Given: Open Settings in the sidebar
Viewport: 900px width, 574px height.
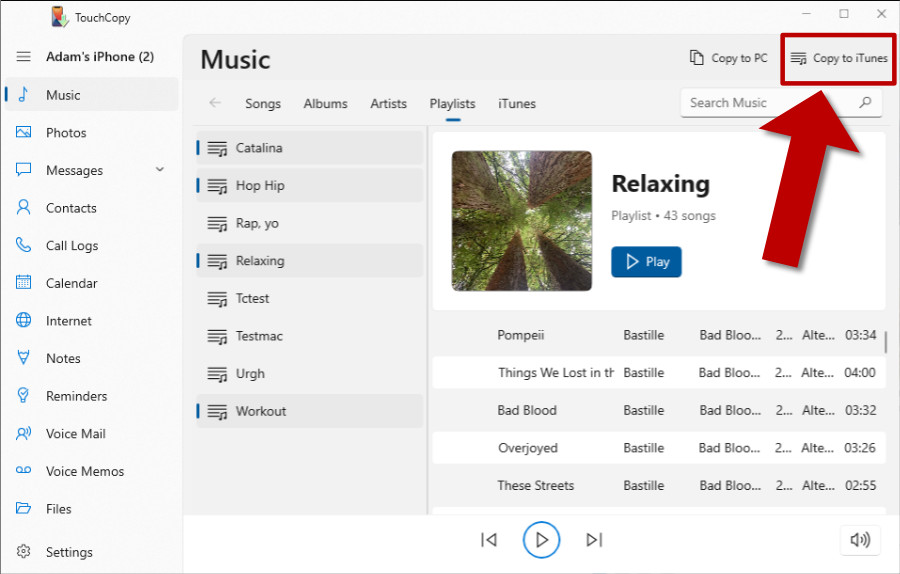Looking at the screenshot, I should (x=92, y=552).
